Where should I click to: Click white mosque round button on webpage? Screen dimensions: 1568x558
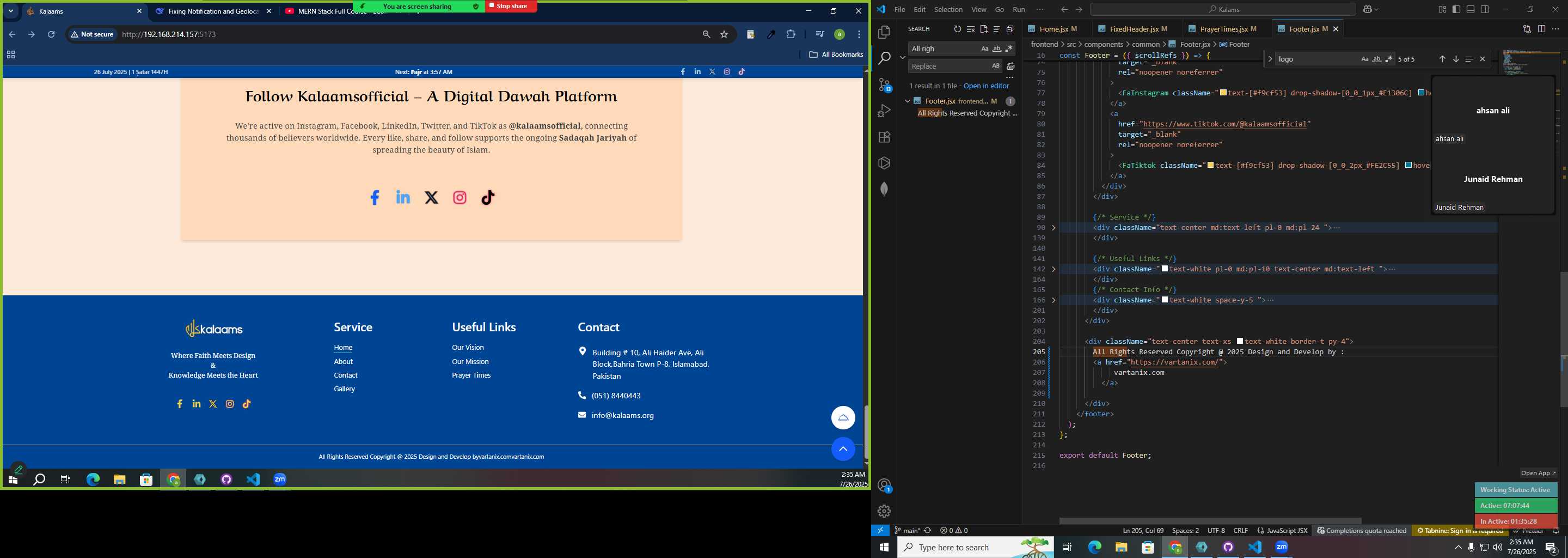843,418
